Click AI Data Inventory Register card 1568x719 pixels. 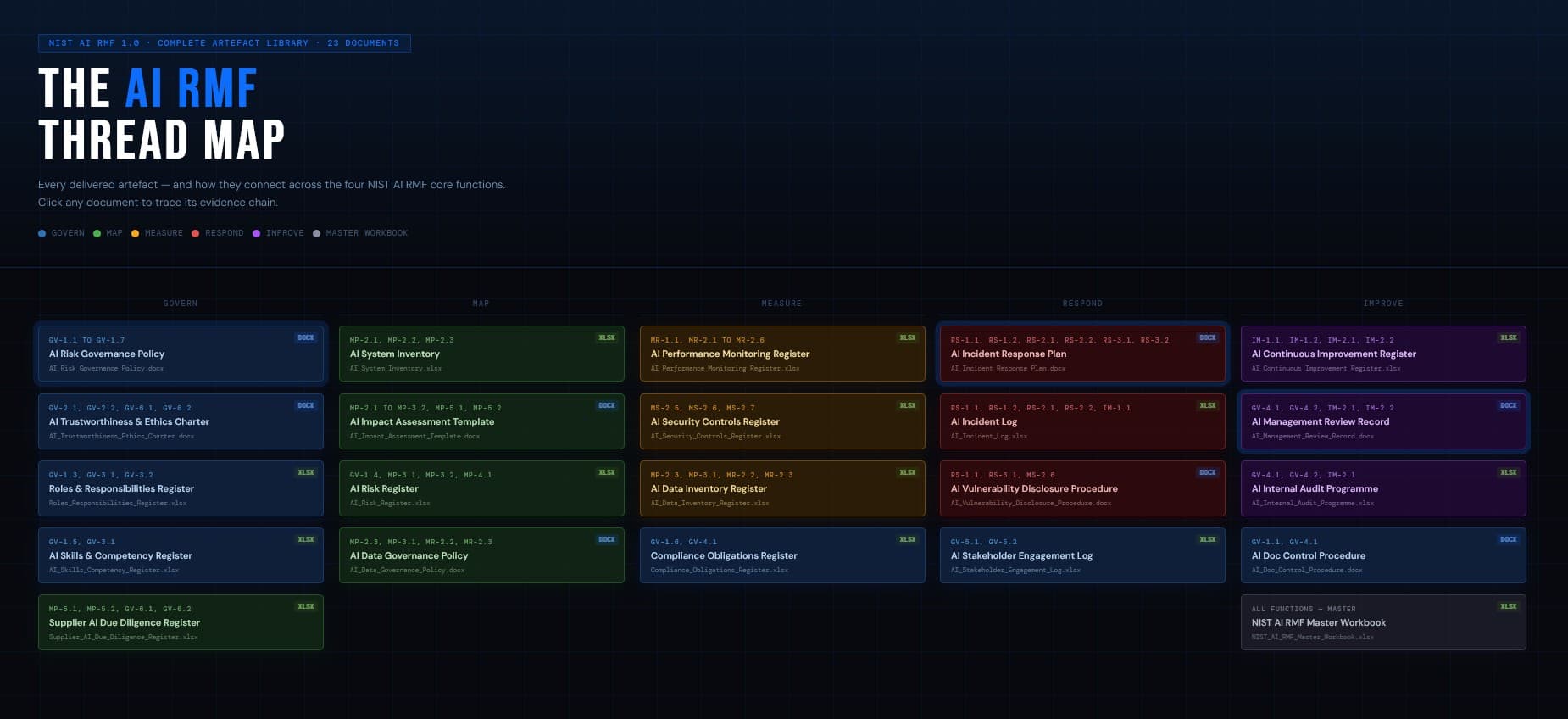[x=782, y=488]
